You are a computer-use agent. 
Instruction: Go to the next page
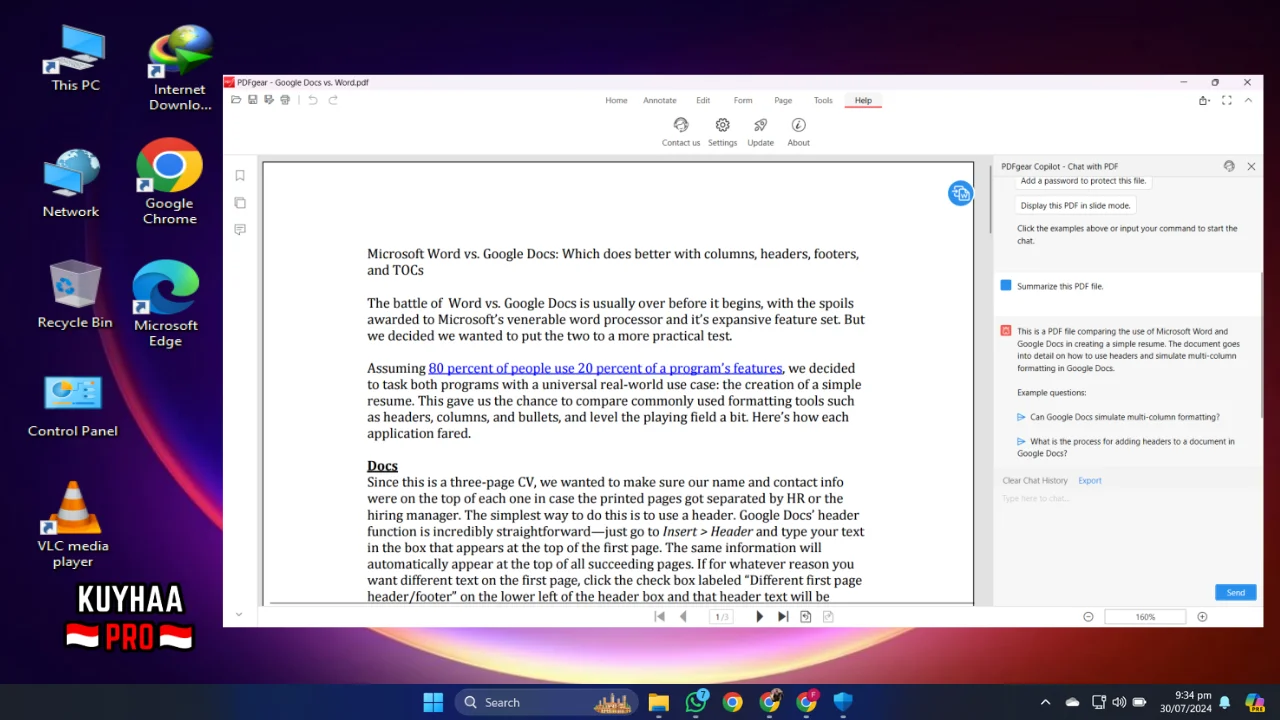(759, 617)
